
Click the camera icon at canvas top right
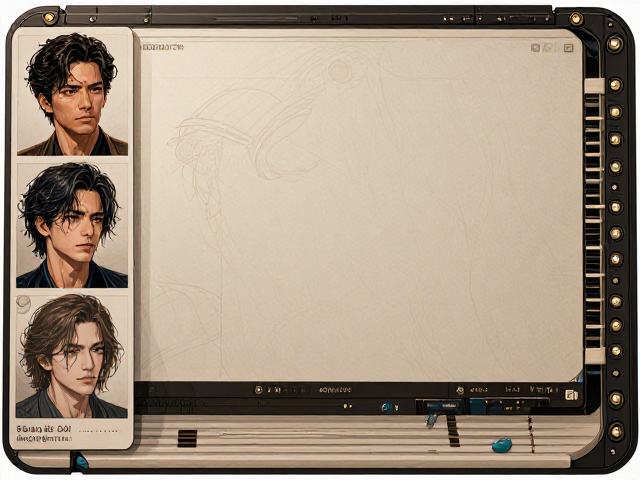click(535, 48)
